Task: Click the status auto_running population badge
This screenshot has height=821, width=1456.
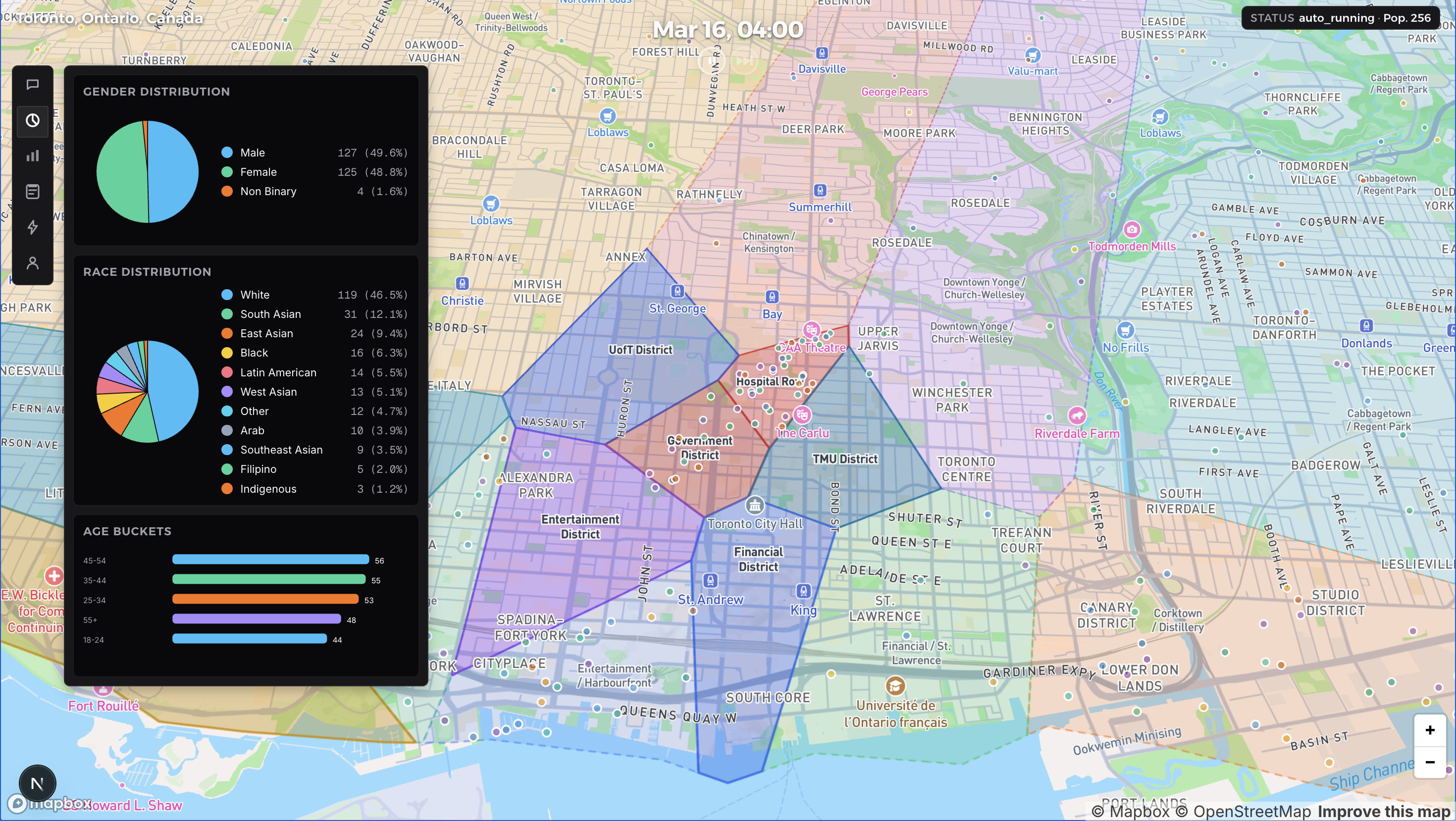Action: (x=1340, y=18)
